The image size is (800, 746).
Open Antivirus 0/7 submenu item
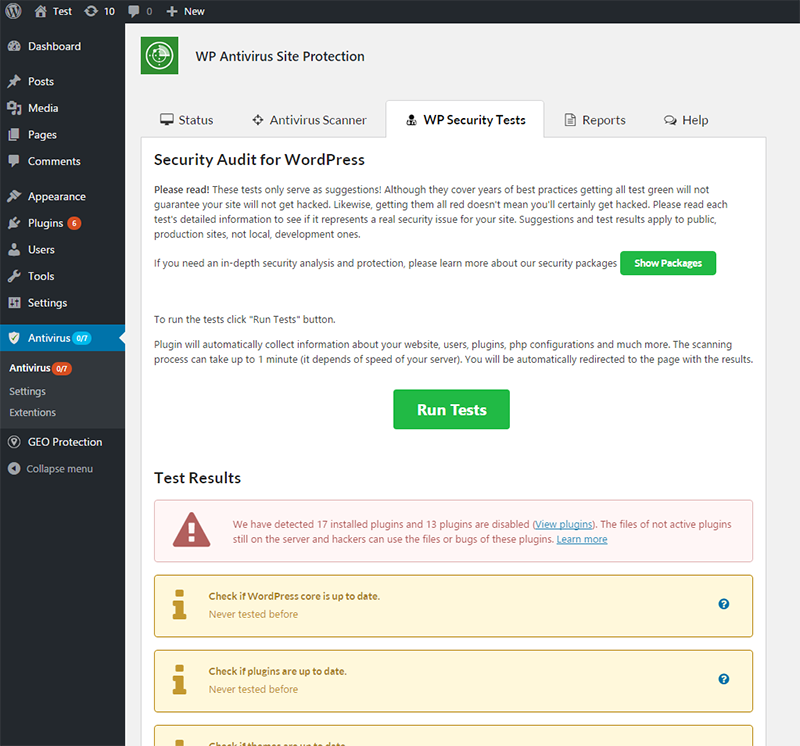[x=40, y=368]
